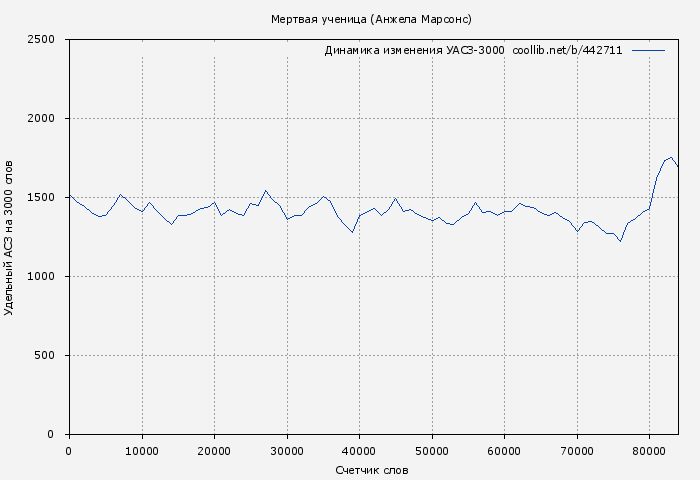Select the 2000 tick on the vertical axis

(x=47, y=119)
